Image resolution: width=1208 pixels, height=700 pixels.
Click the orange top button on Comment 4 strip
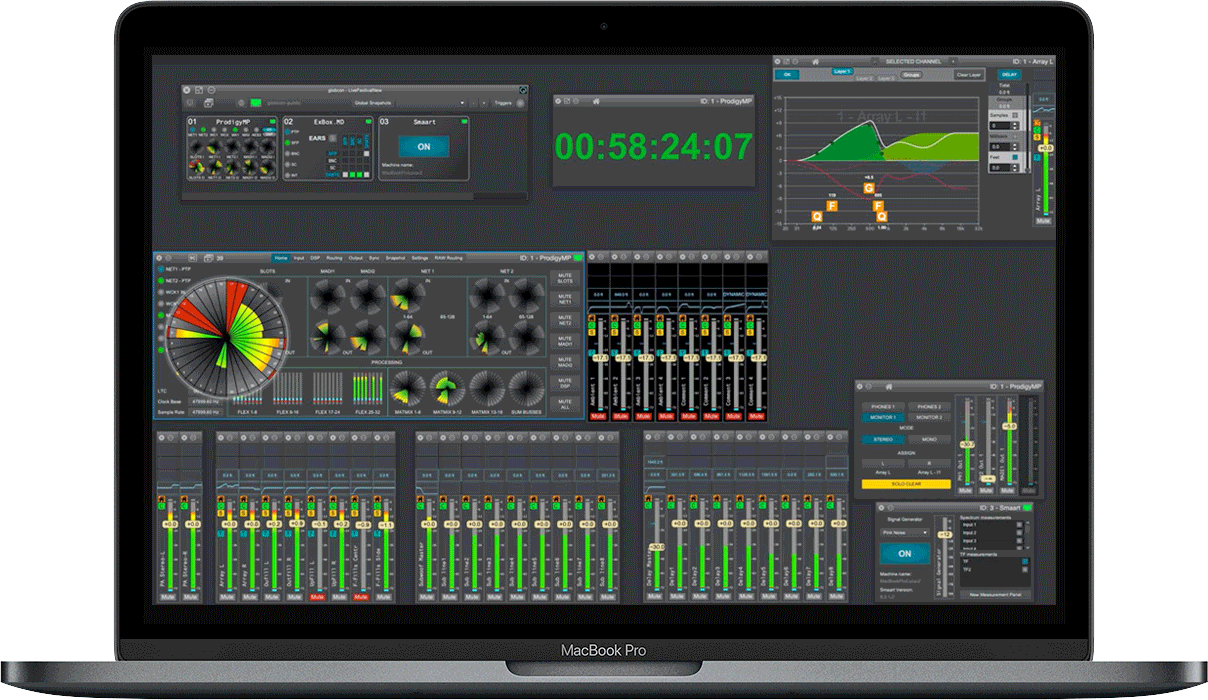click(751, 316)
